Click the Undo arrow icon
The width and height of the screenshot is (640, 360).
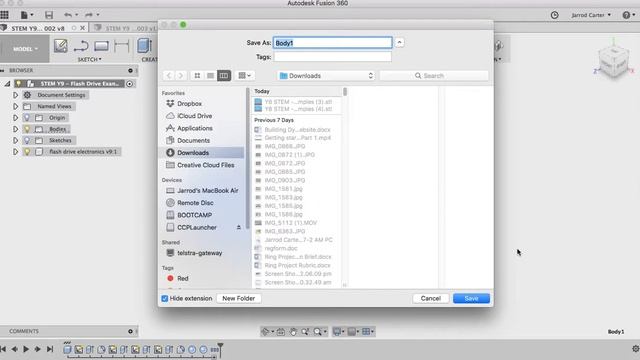click(x=68, y=15)
